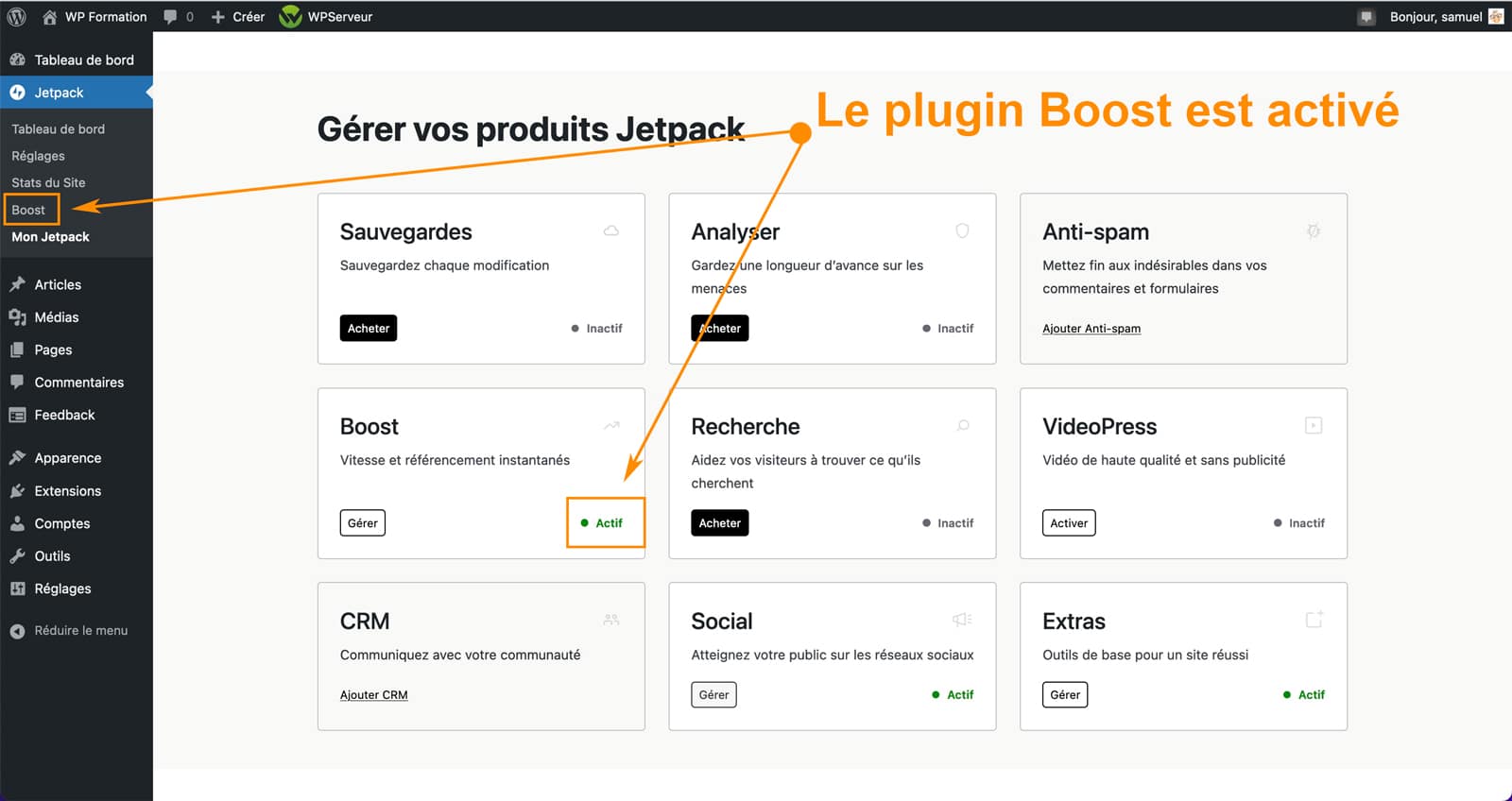Click cloud icon on Sauvegardes card

(x=611, y=230)
